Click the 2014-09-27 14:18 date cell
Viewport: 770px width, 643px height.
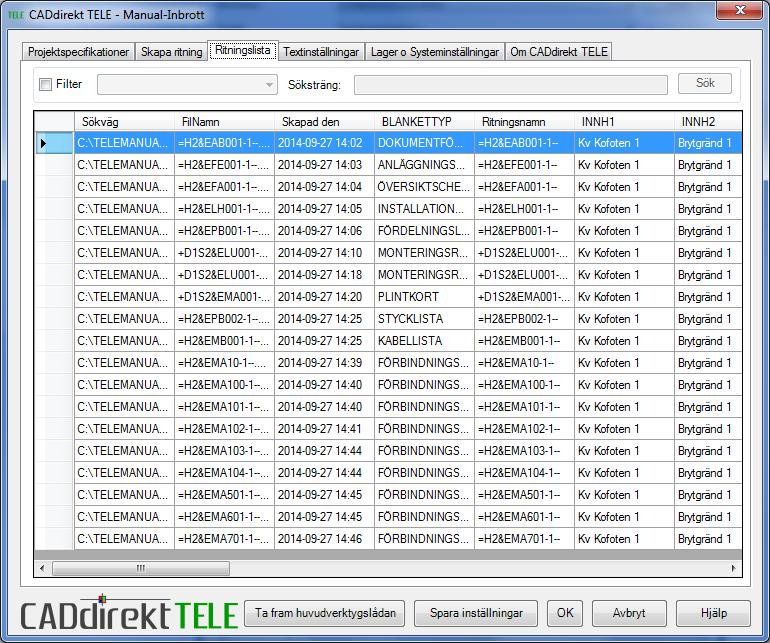click(x=324, y=275)
